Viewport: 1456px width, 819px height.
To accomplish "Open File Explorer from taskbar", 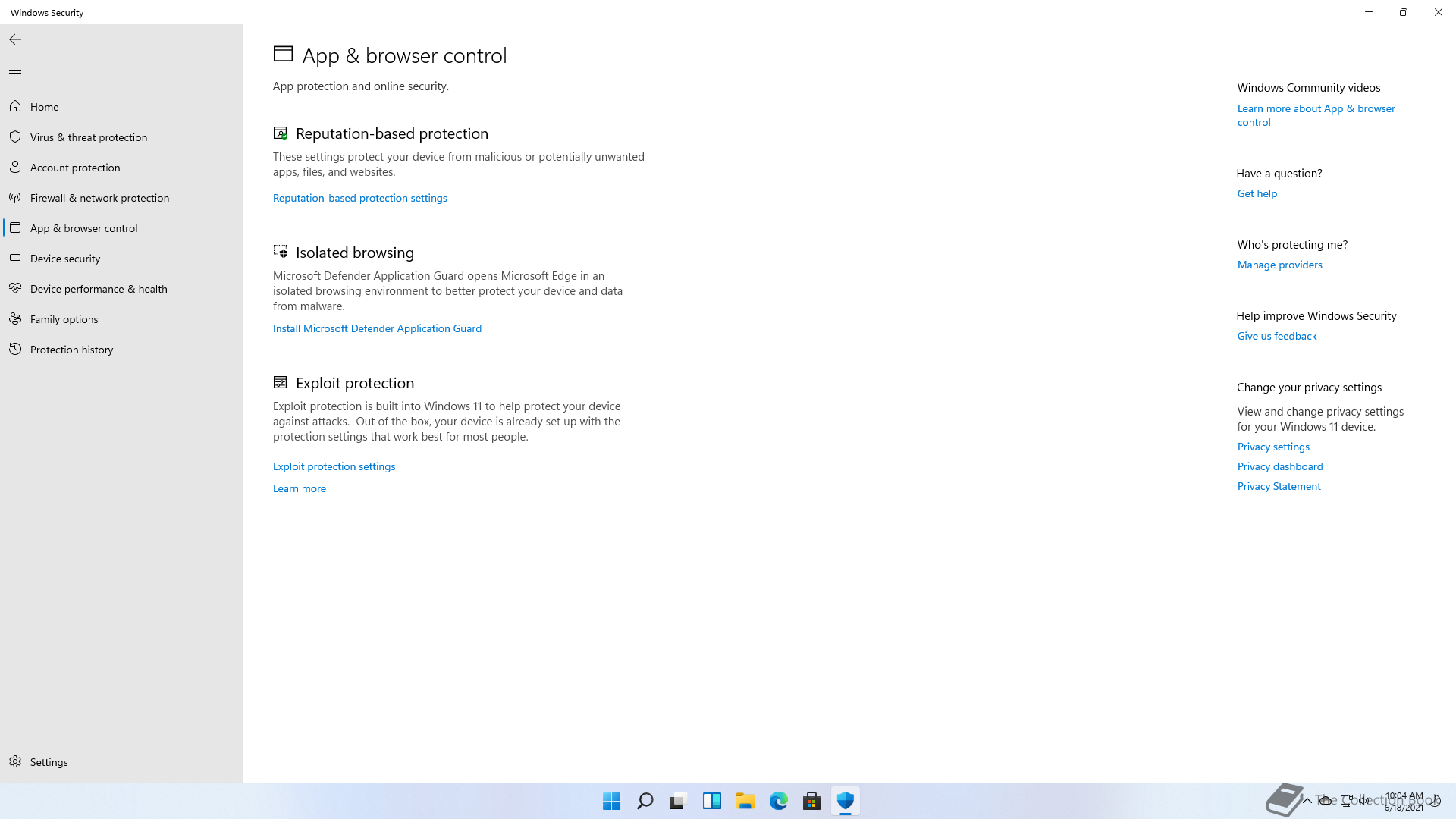I will [x=745, y=801].
